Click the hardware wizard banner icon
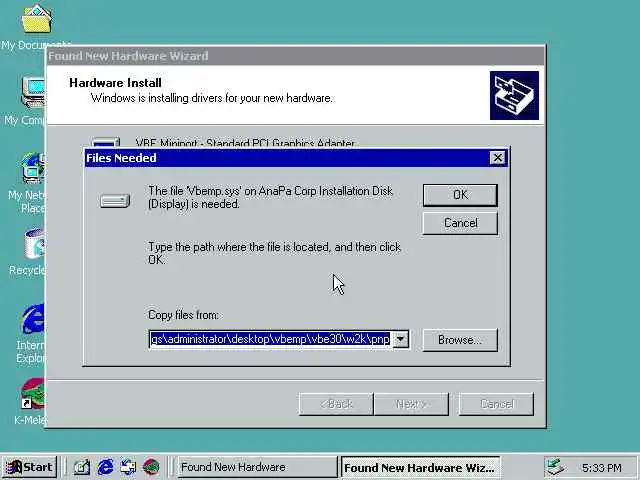The image size is (640, 480). coord(514,96)
